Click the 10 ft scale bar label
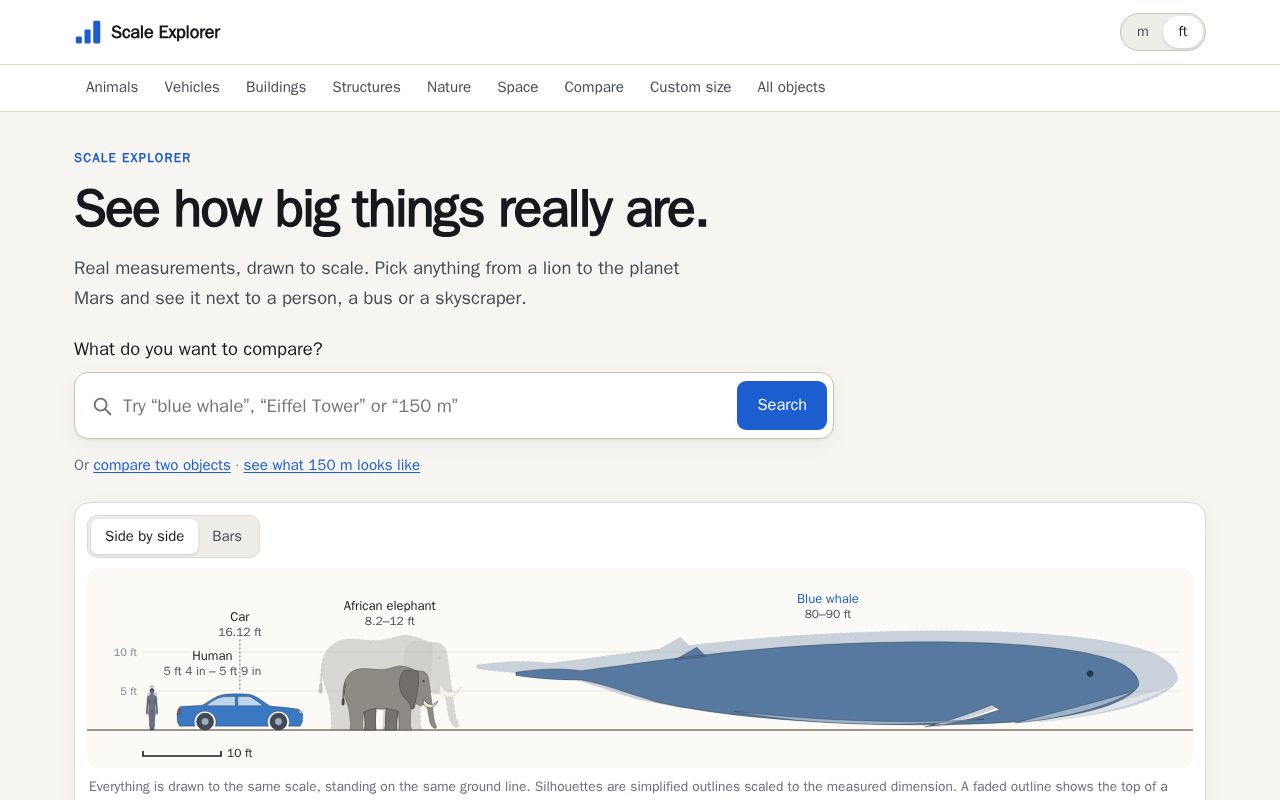This screenshot has height=800, width=1280. point(240,753)
